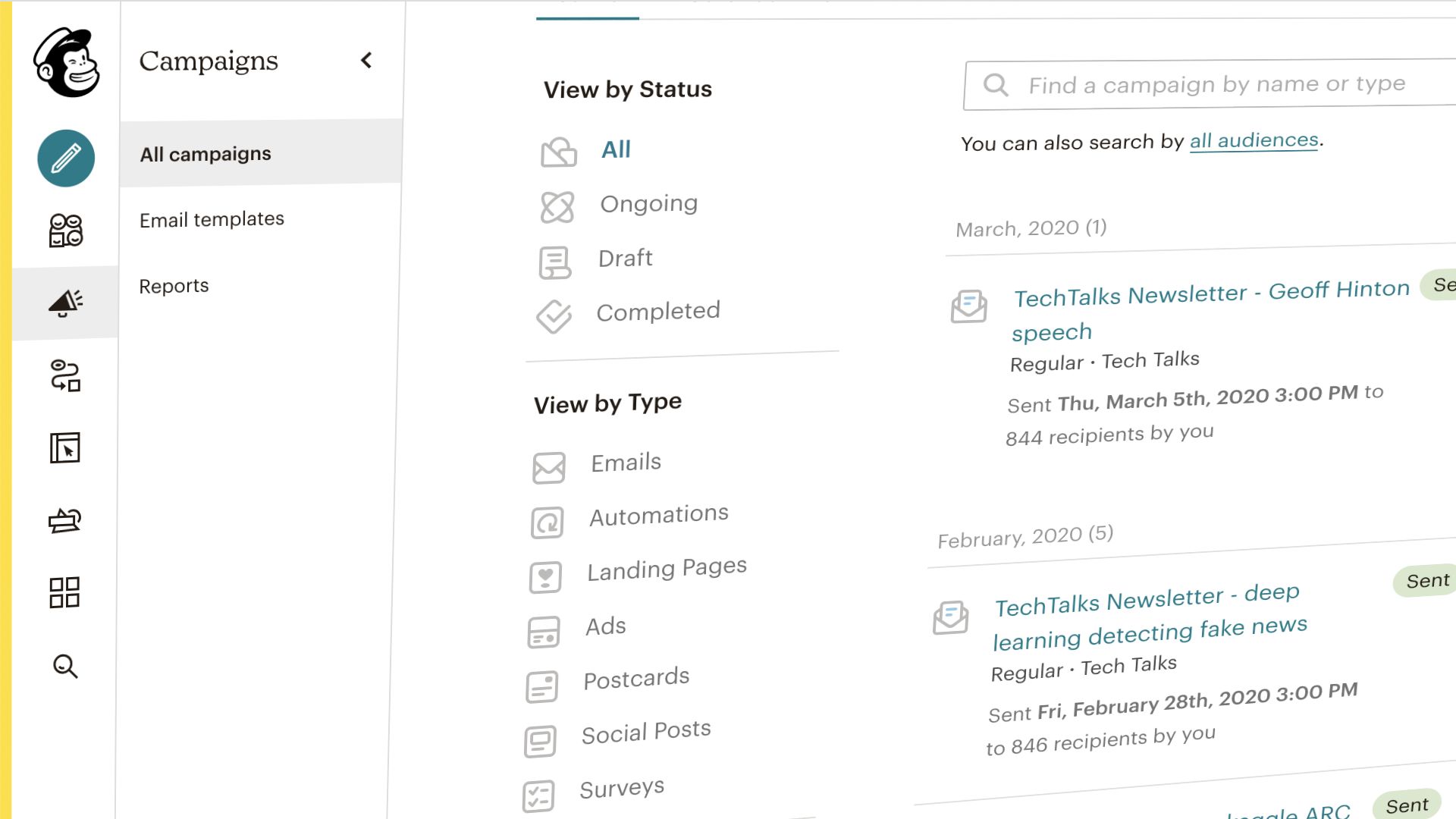Filter status by All
This screenshot has width=1456, height=819.
click(x=616, y=149)
